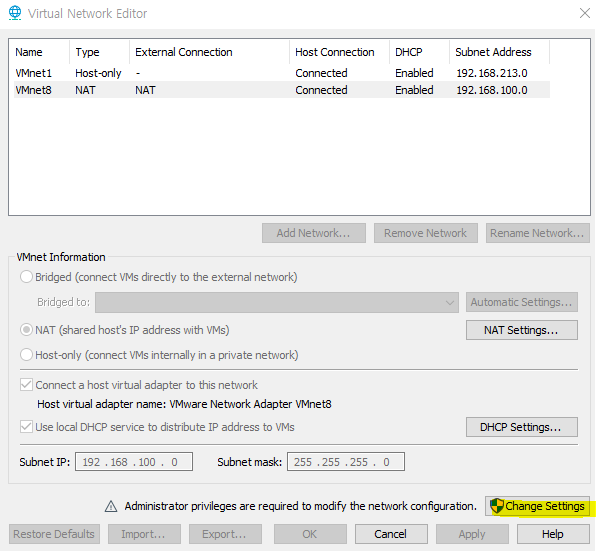Click the Host virtual adapter name text
Image resolution: width=596 pixels, height=551 pixels.
point(184,404)
